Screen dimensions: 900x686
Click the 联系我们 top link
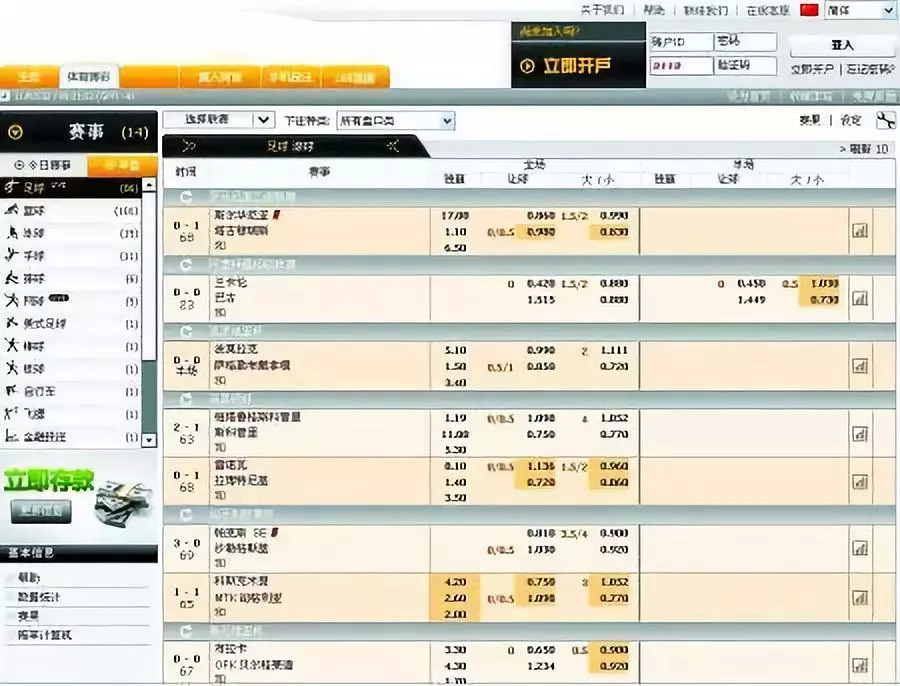coord(705,10)
